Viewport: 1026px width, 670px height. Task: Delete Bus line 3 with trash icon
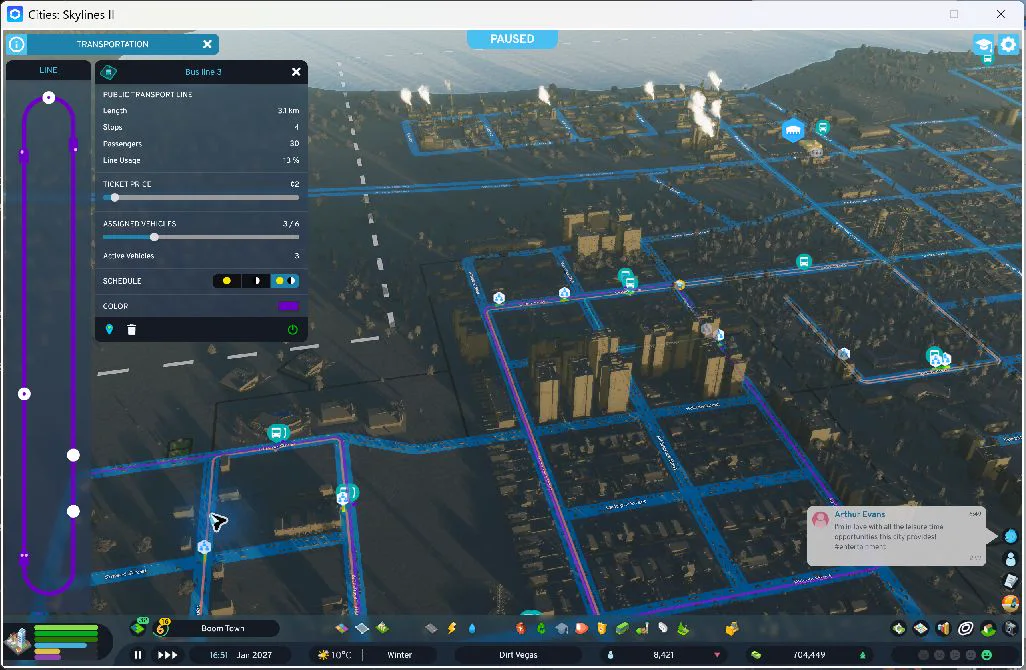(x=132, y=329)
